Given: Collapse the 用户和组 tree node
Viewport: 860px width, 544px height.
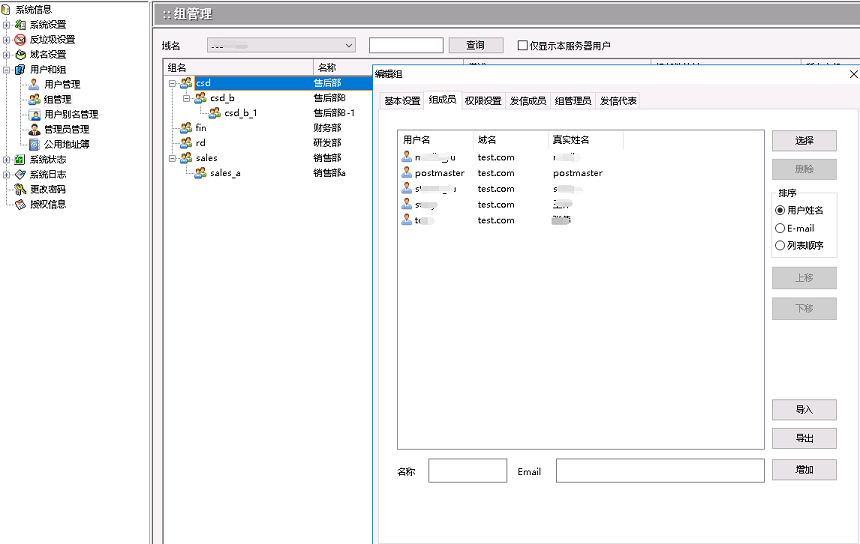Looking at the screenshot, I should point(7,70).
